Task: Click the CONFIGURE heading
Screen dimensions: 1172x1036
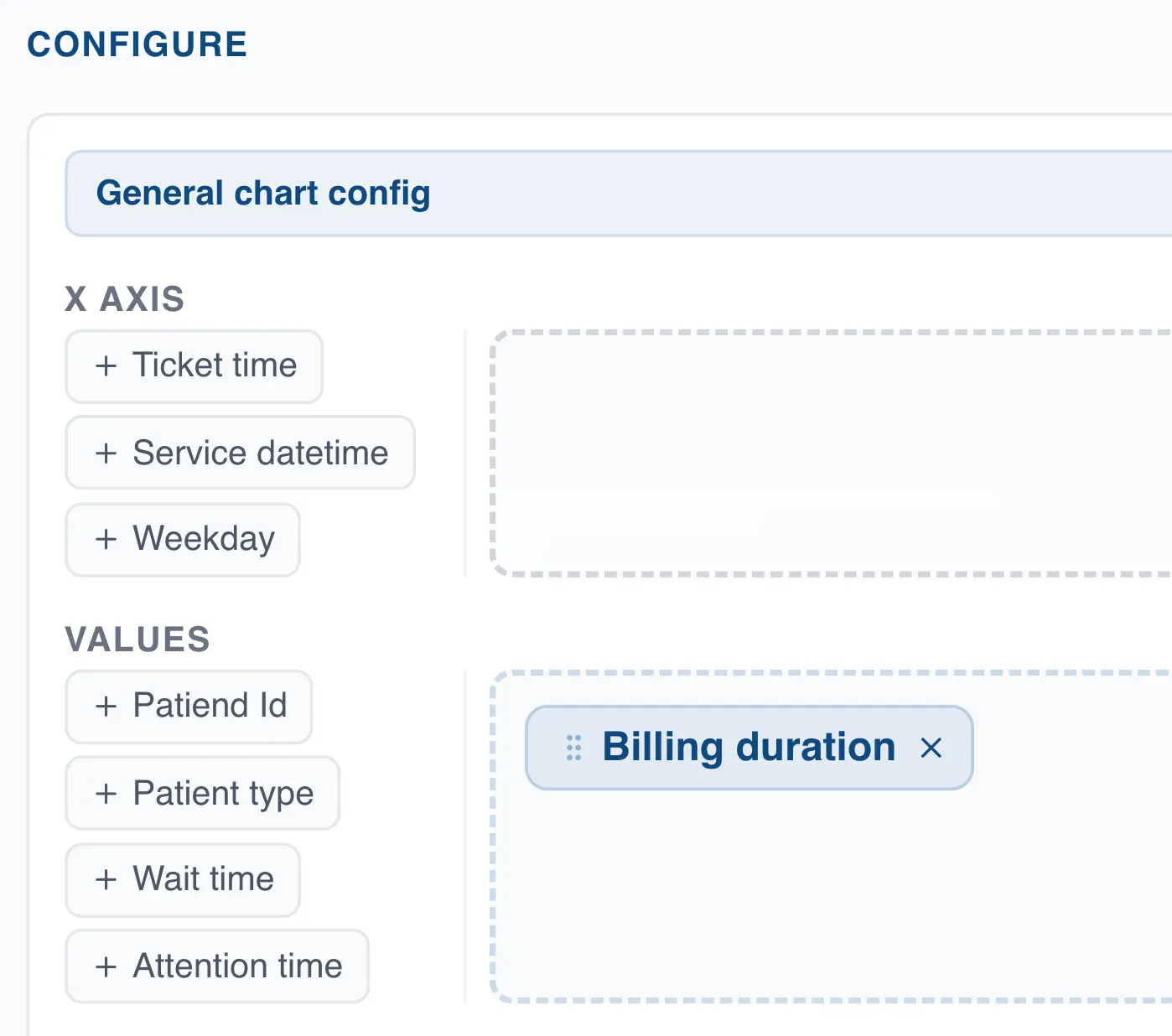Action: (137, 44)
